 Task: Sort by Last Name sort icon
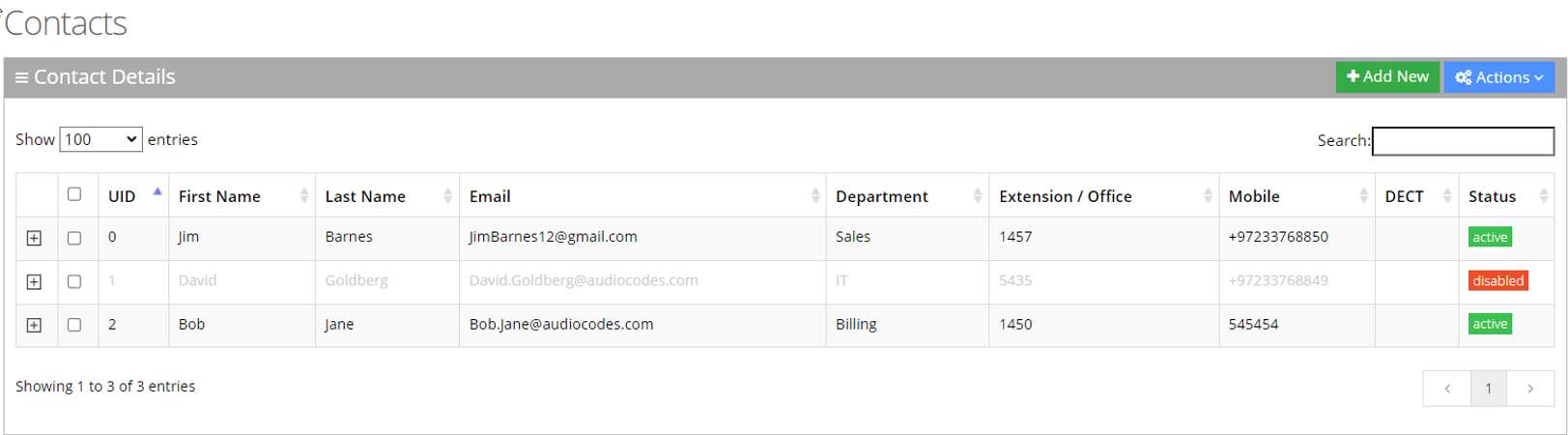click(448, 196)
